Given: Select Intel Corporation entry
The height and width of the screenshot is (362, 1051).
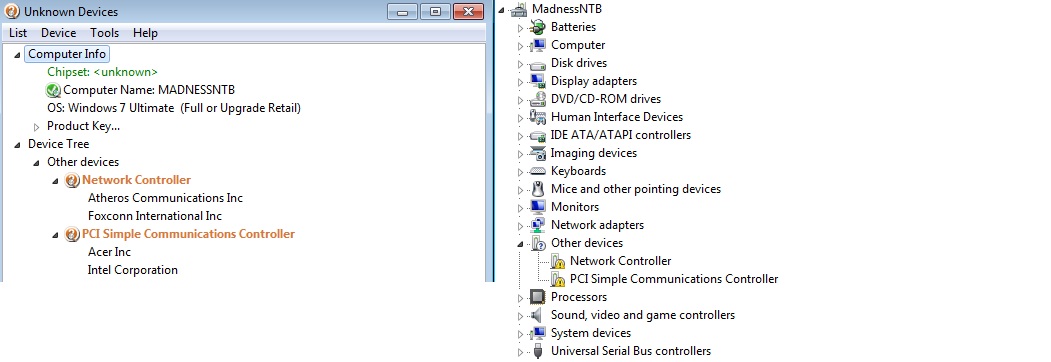Looking at the screenshot, I should tap(133, 271).
